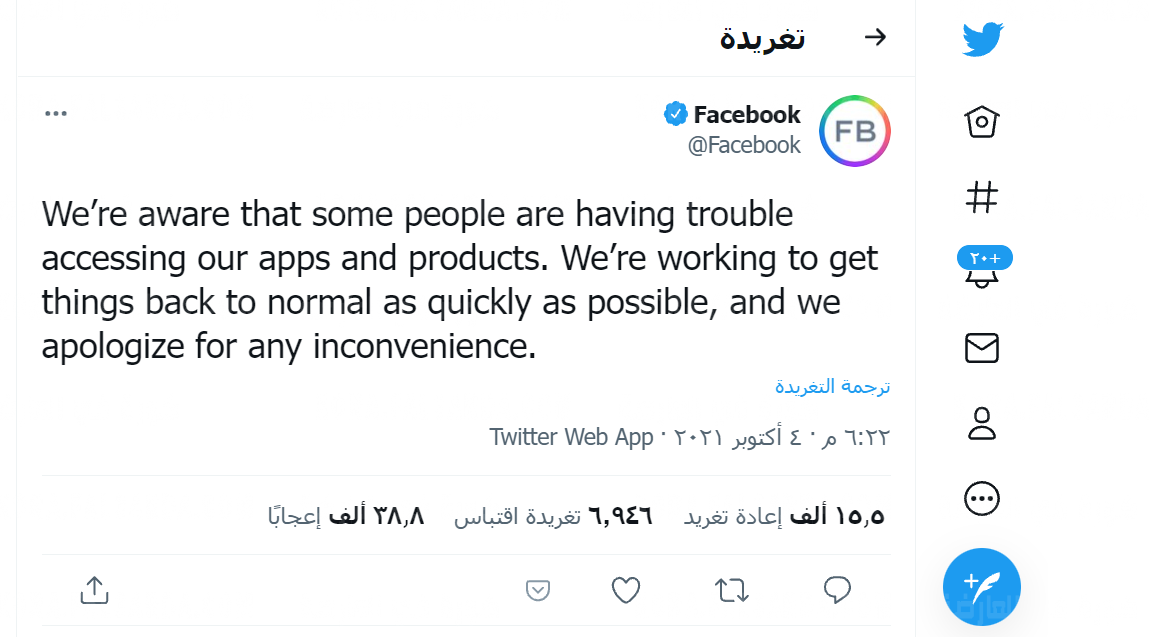Open the Home icon in sidebar
The image size is (1149, 637).
coord(982,122)
